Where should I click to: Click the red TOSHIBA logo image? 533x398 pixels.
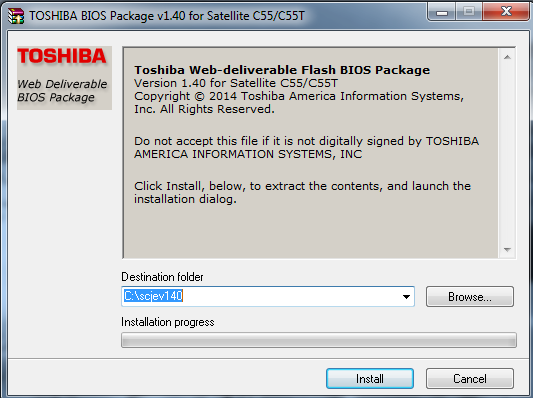click(x=62, y=56)
